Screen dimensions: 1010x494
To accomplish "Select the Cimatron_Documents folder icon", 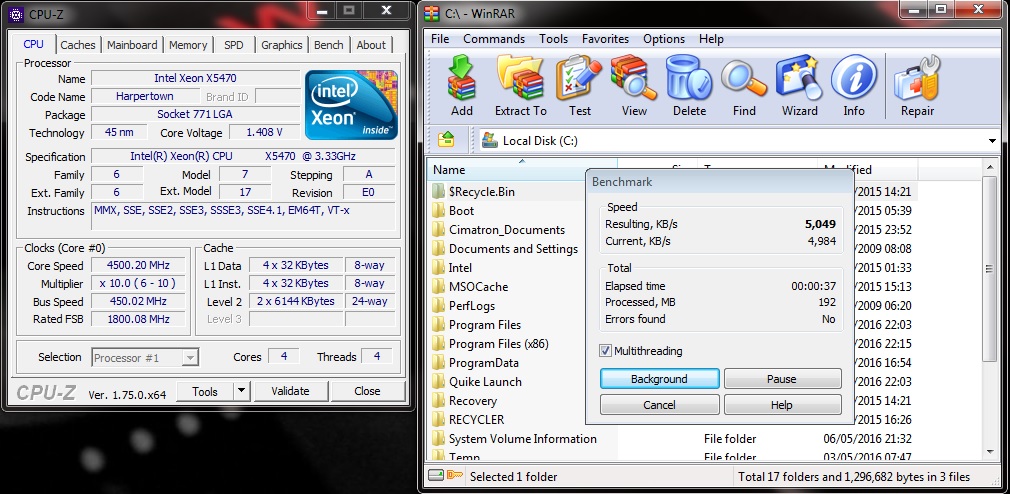I will (x=439, y=229).
